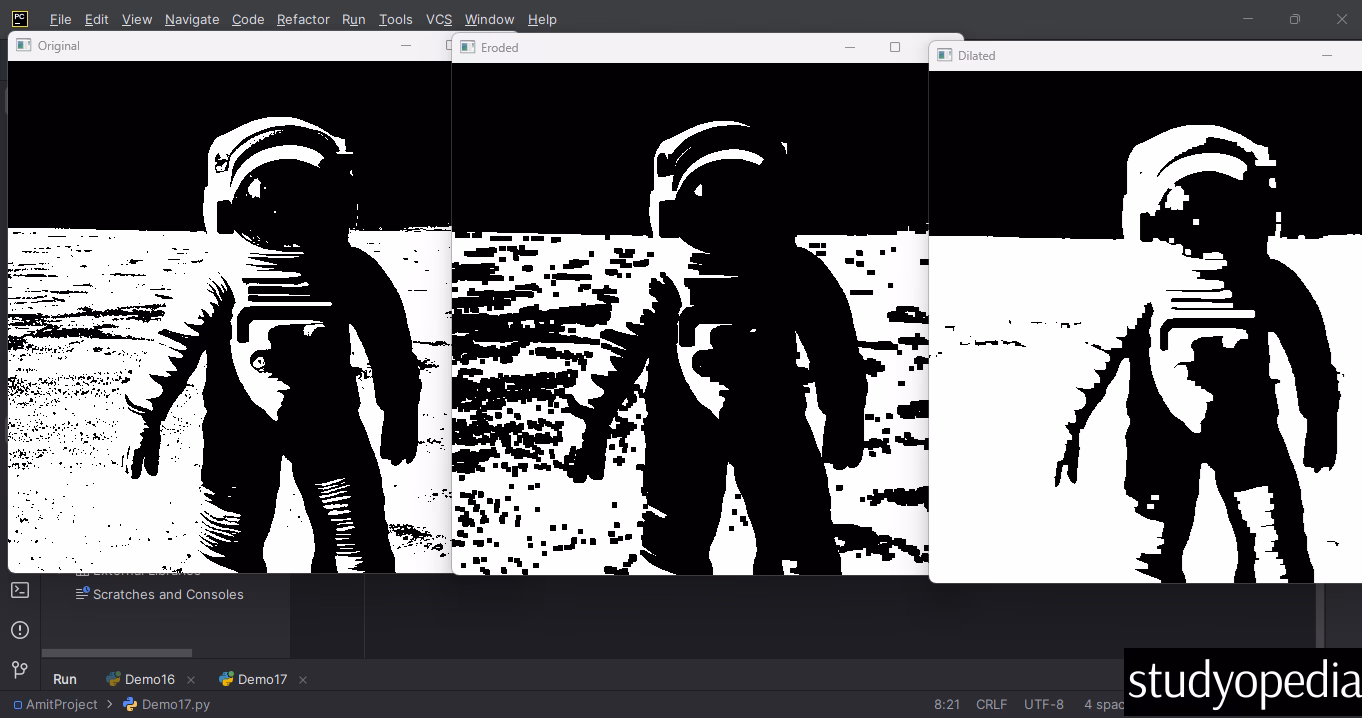Click the Demo17.py Python file icon in breadcrumb
1362x718 pixels.
130,704
